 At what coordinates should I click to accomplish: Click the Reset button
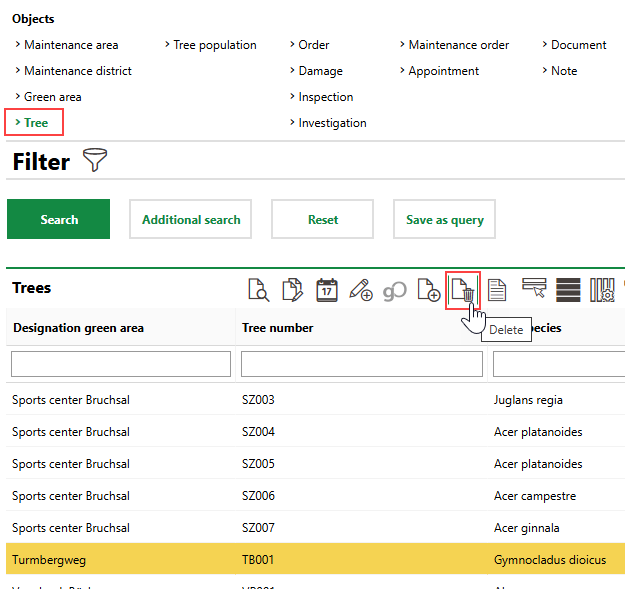tap(322, 220)
